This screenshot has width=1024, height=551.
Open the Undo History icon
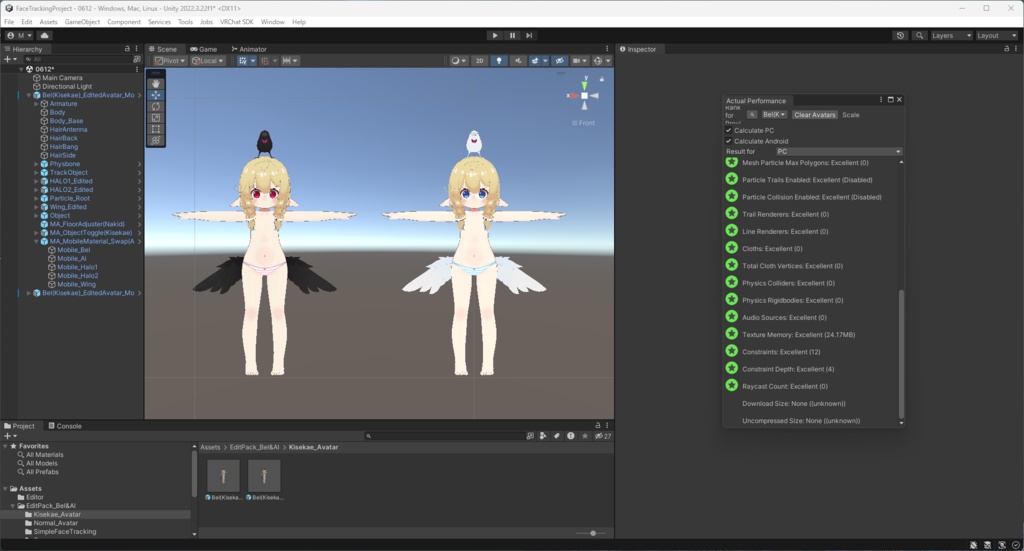pyautogui.click(x=900, y=35)
